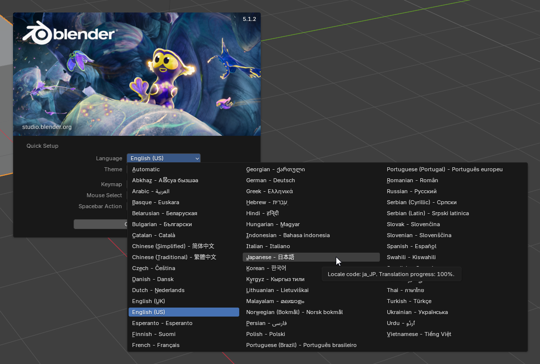Select Indonesian - Bahasa indonesia
The height and width of the screenshot is (364, 540).
click(311, 235)
